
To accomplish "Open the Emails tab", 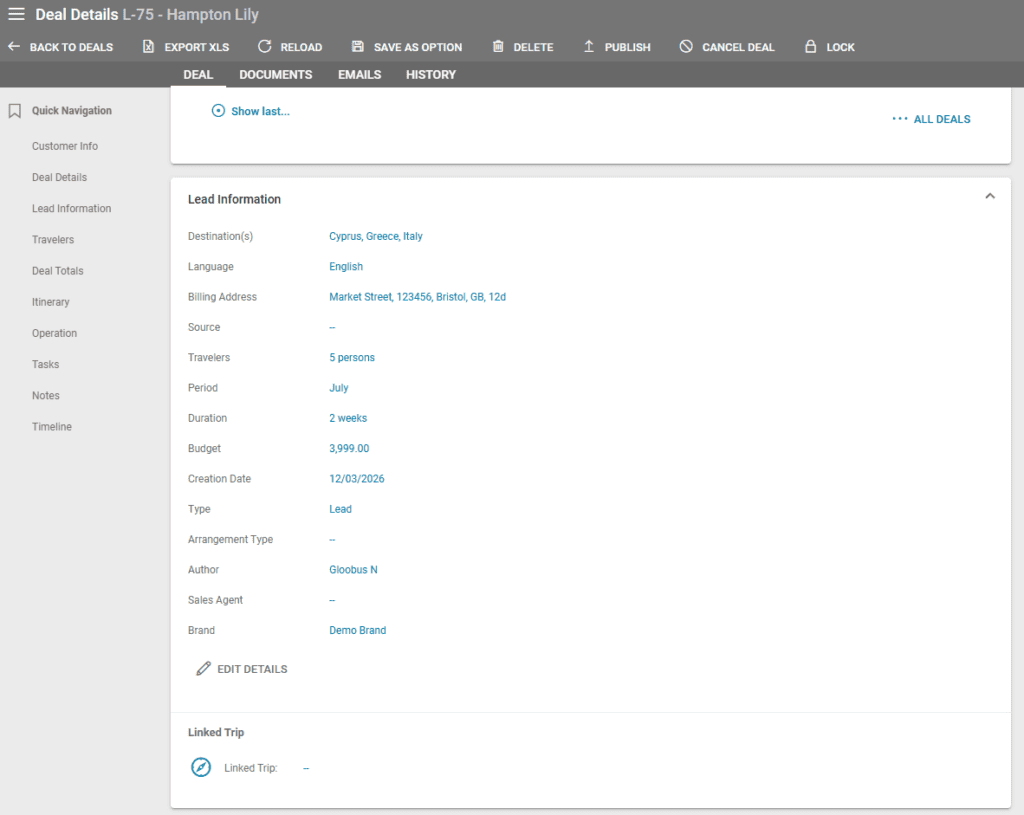I will click(x=359, y=75).
